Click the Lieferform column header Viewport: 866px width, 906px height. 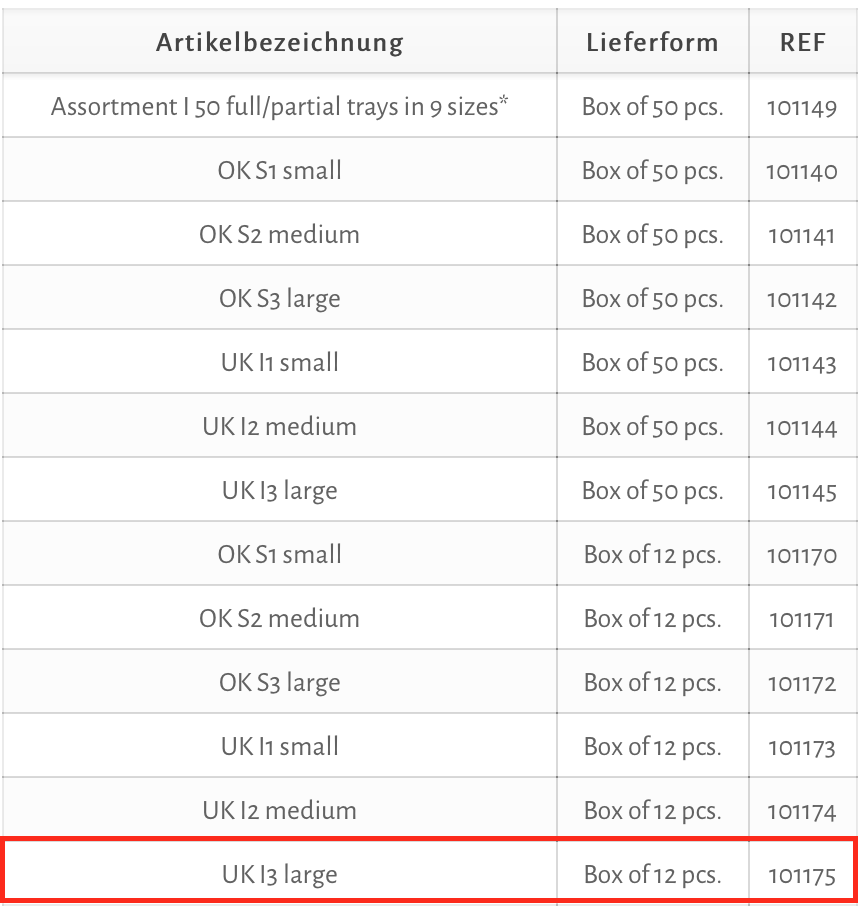click(652, 42)
